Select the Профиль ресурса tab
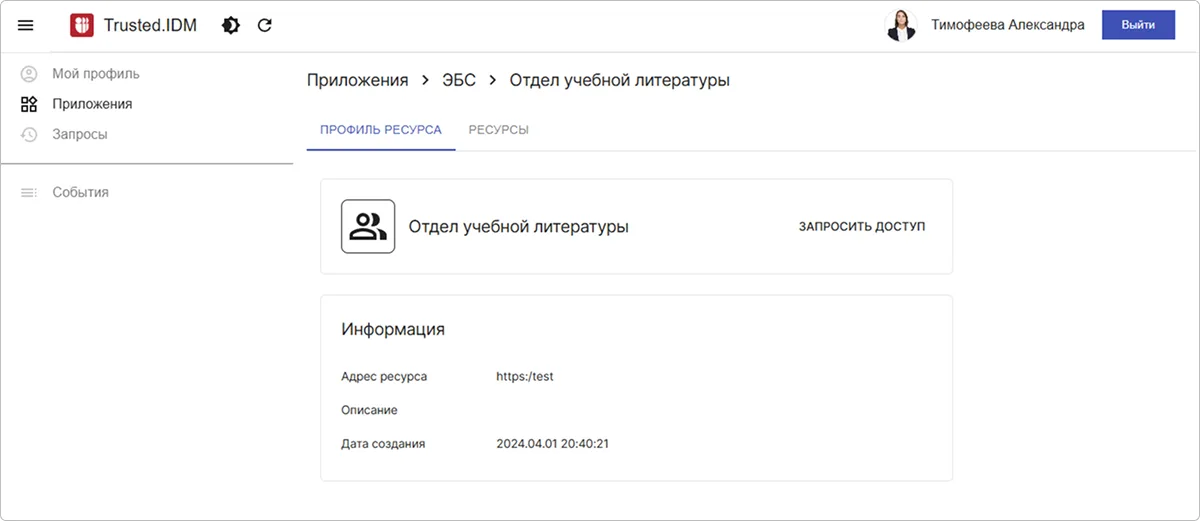Screen dimensions: 1200x521 (x=380, y=130)
